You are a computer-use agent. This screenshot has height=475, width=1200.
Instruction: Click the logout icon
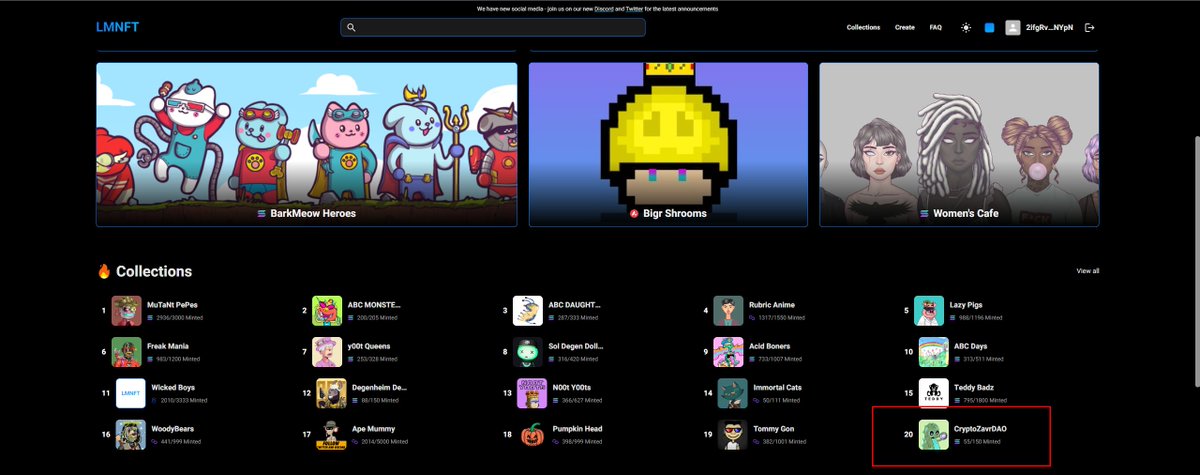(1090, 28)
